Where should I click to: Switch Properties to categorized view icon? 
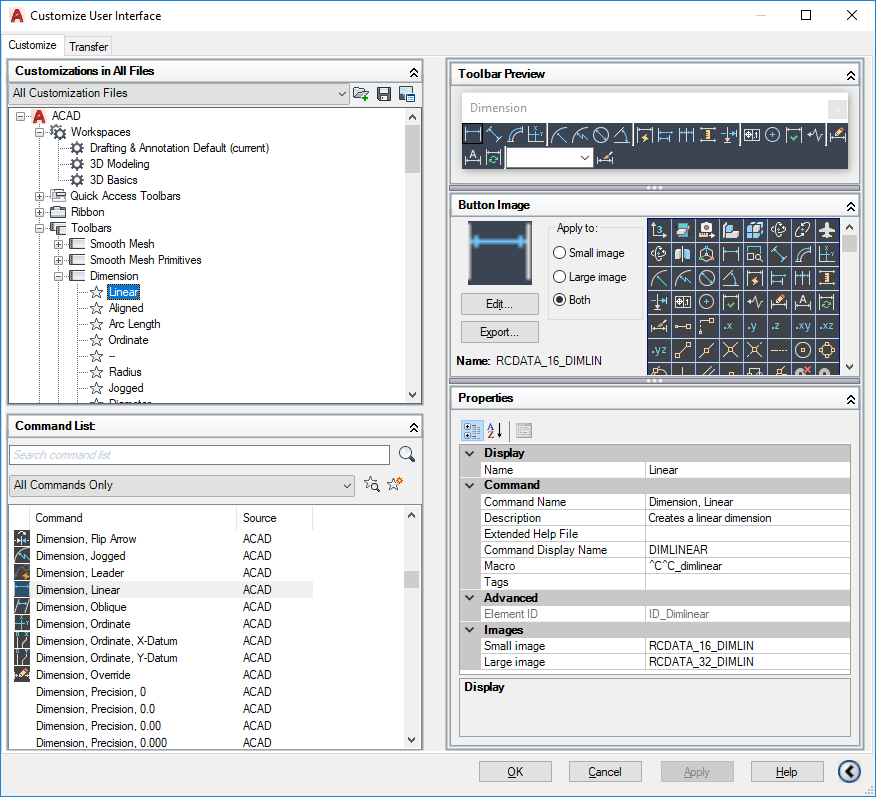tap(472, 431)
